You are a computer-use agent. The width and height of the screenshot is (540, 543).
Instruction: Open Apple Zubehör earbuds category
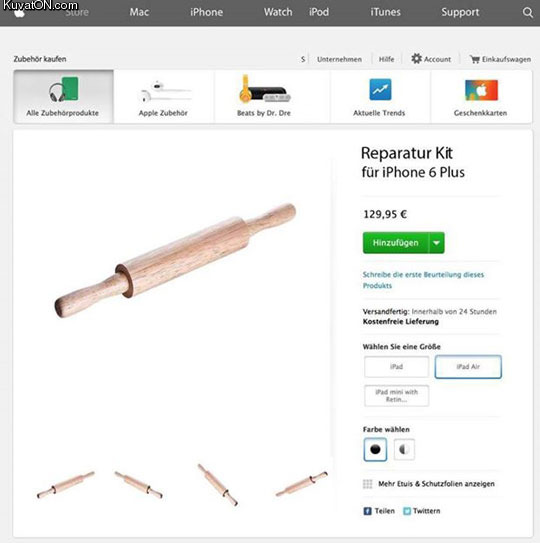click(x=163, y=96)
